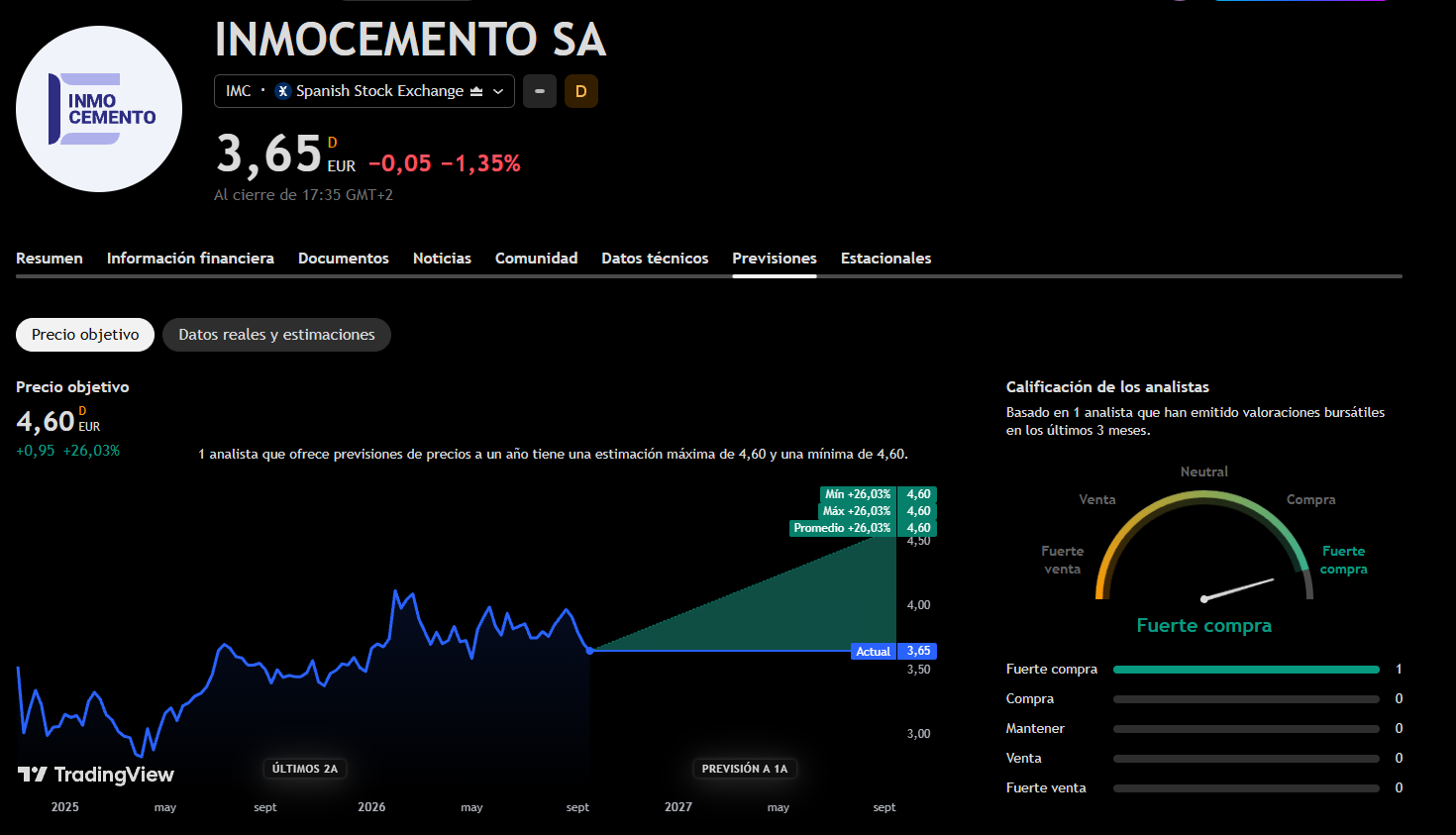Viewport: 1456px width, 835px height.
Task: Click the green Fuerte compra rating bar
Action: tap(1246, 670)
